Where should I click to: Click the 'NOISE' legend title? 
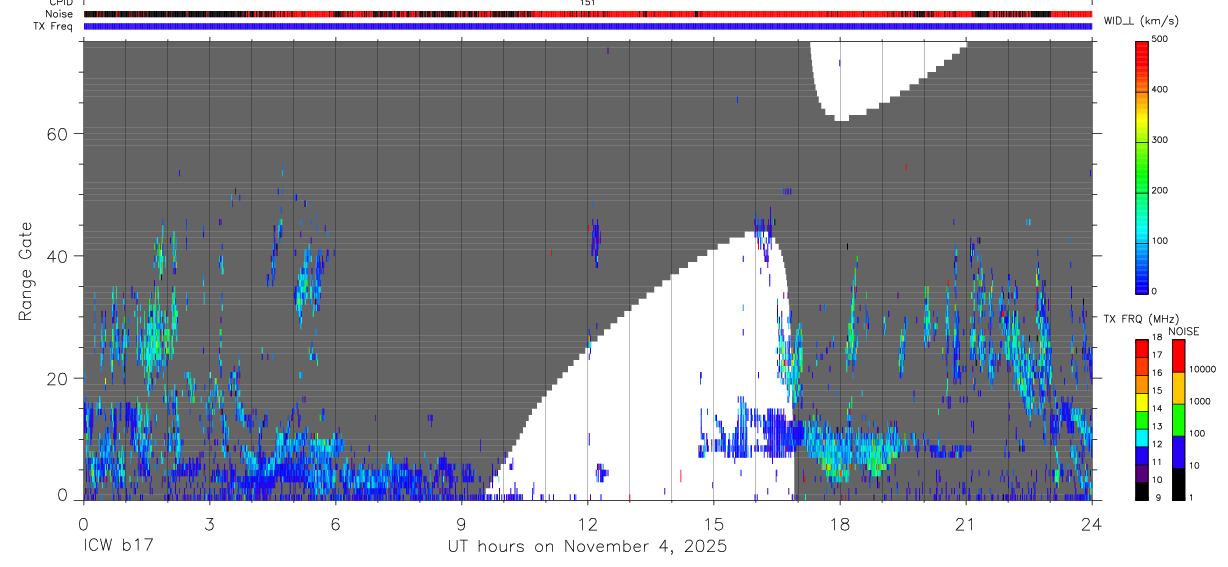[x=1184, y=331]
